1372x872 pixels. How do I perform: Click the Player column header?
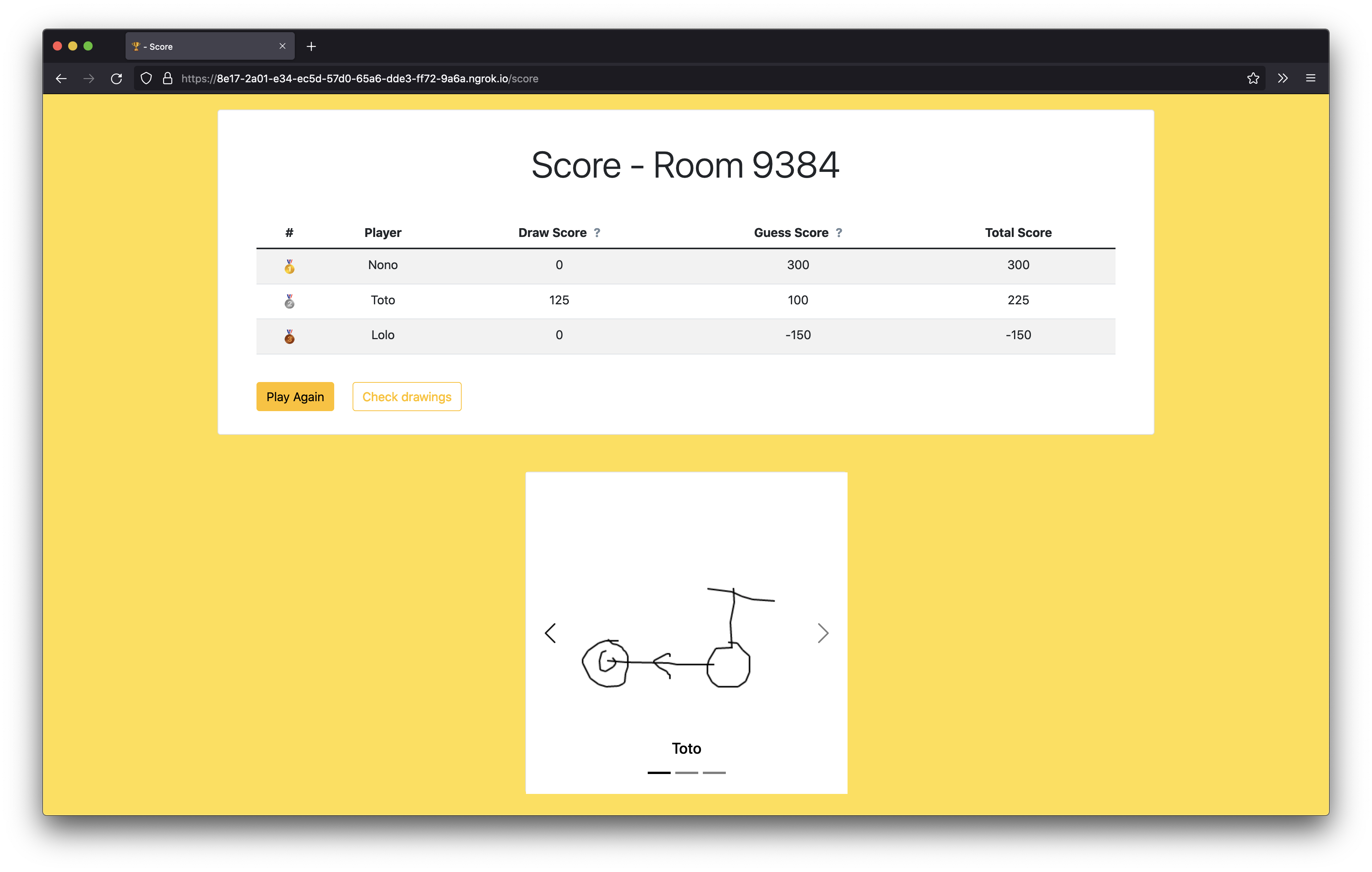[x=383, y=232]
